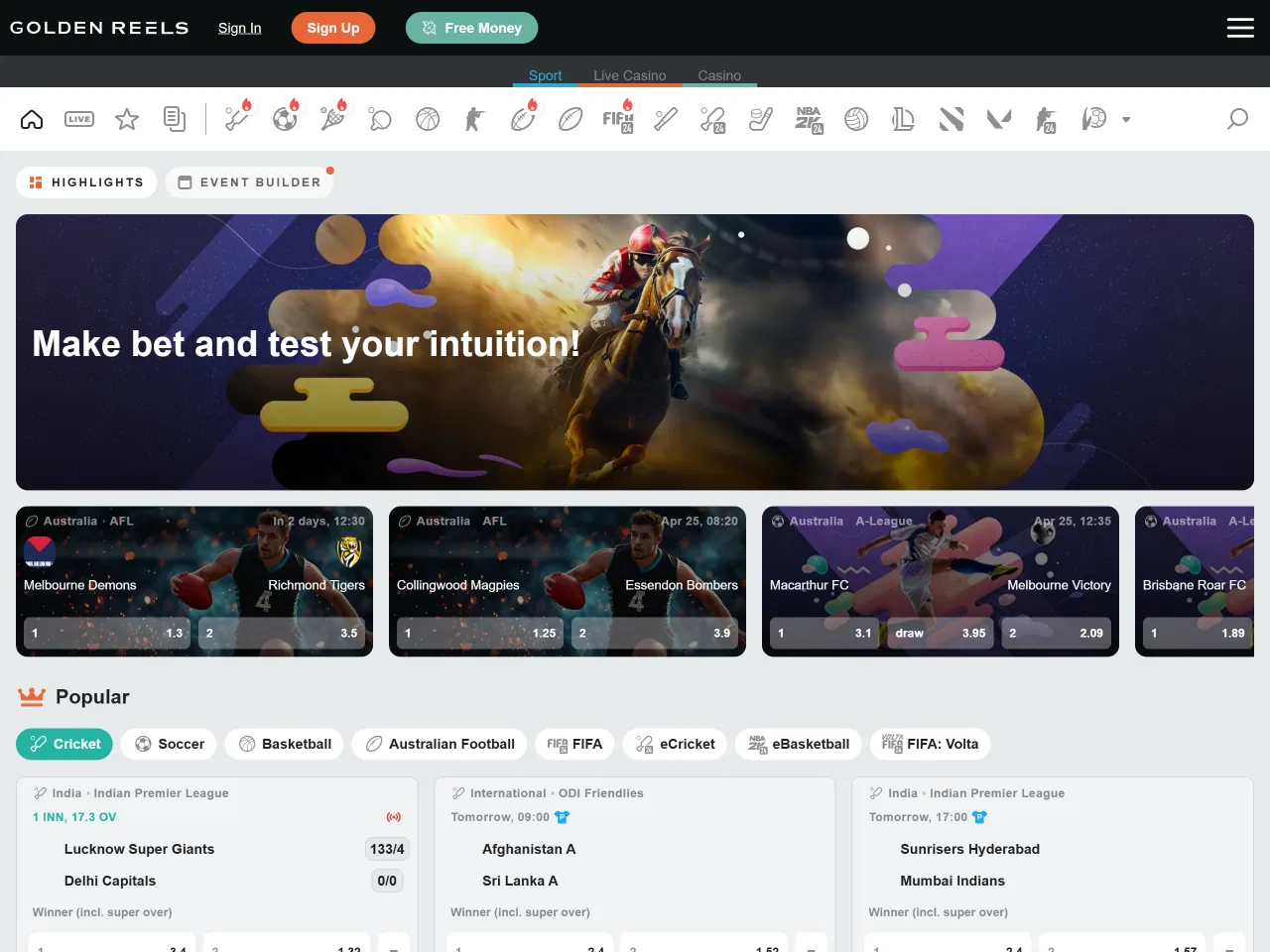Pick Melbourne Demons odds 1.3
This screenshot has height=952, width=1270.
click(107, 633)
